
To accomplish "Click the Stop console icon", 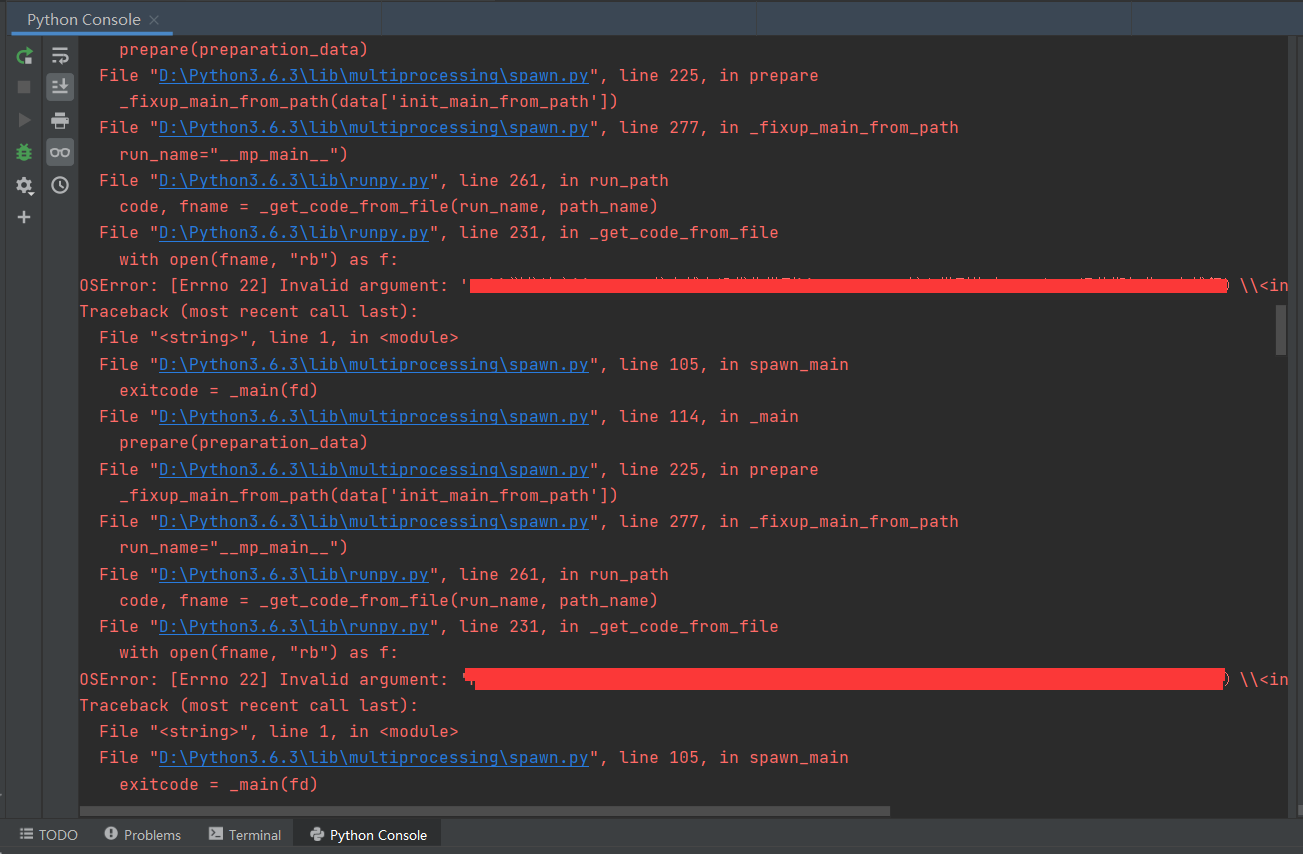I will [24, 88].
